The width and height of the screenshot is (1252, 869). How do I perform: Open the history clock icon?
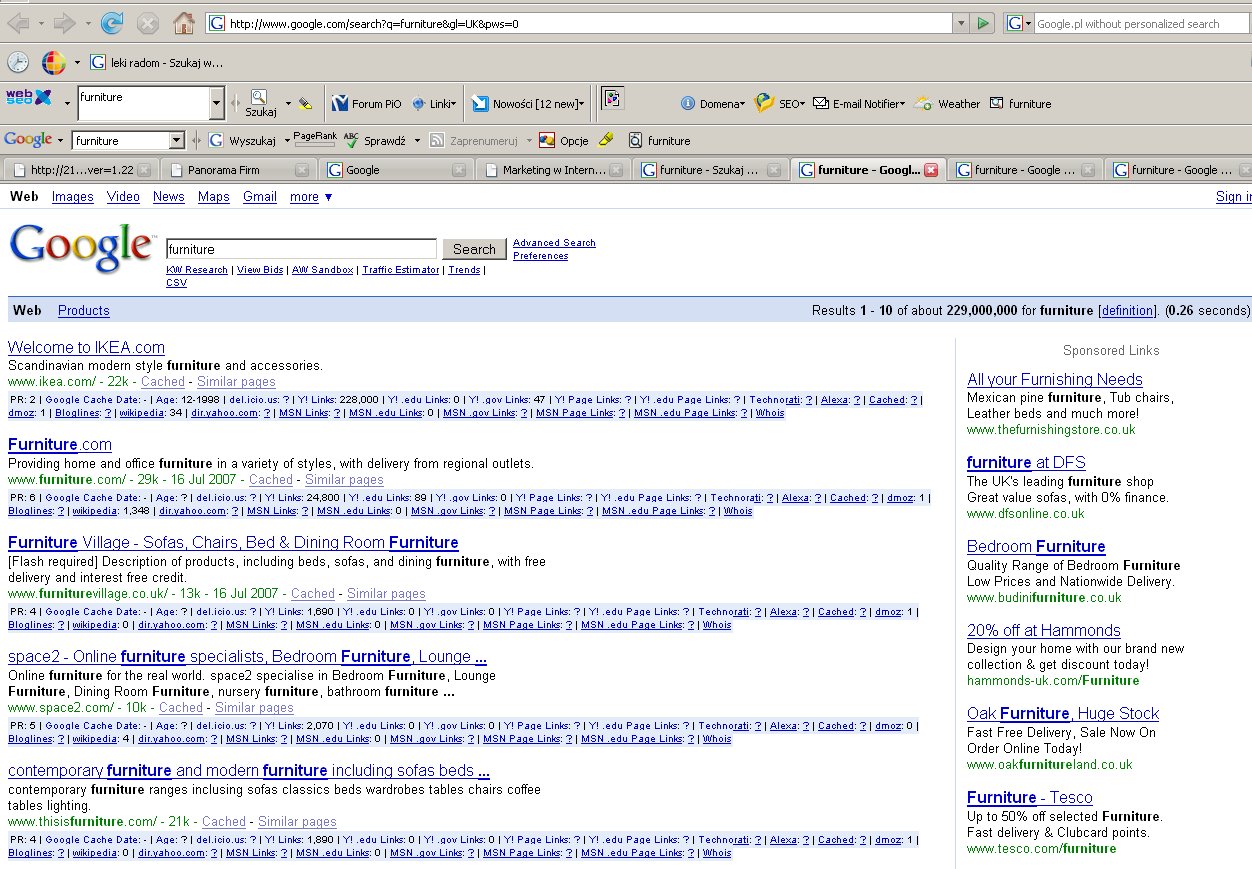[x=18, y=62]
